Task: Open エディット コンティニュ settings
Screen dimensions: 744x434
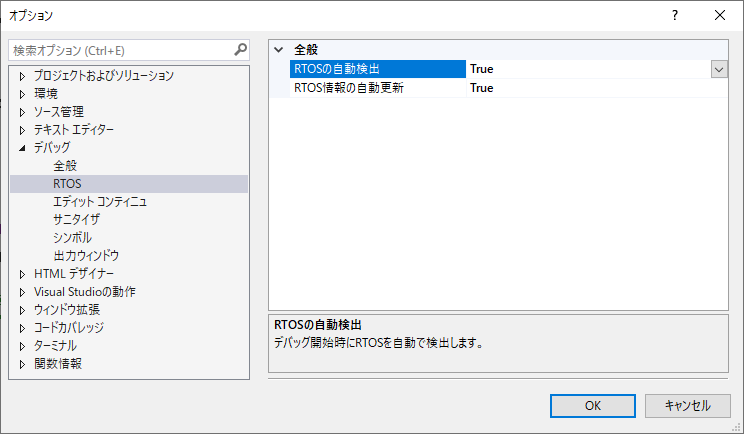Action: pos(100,202)
